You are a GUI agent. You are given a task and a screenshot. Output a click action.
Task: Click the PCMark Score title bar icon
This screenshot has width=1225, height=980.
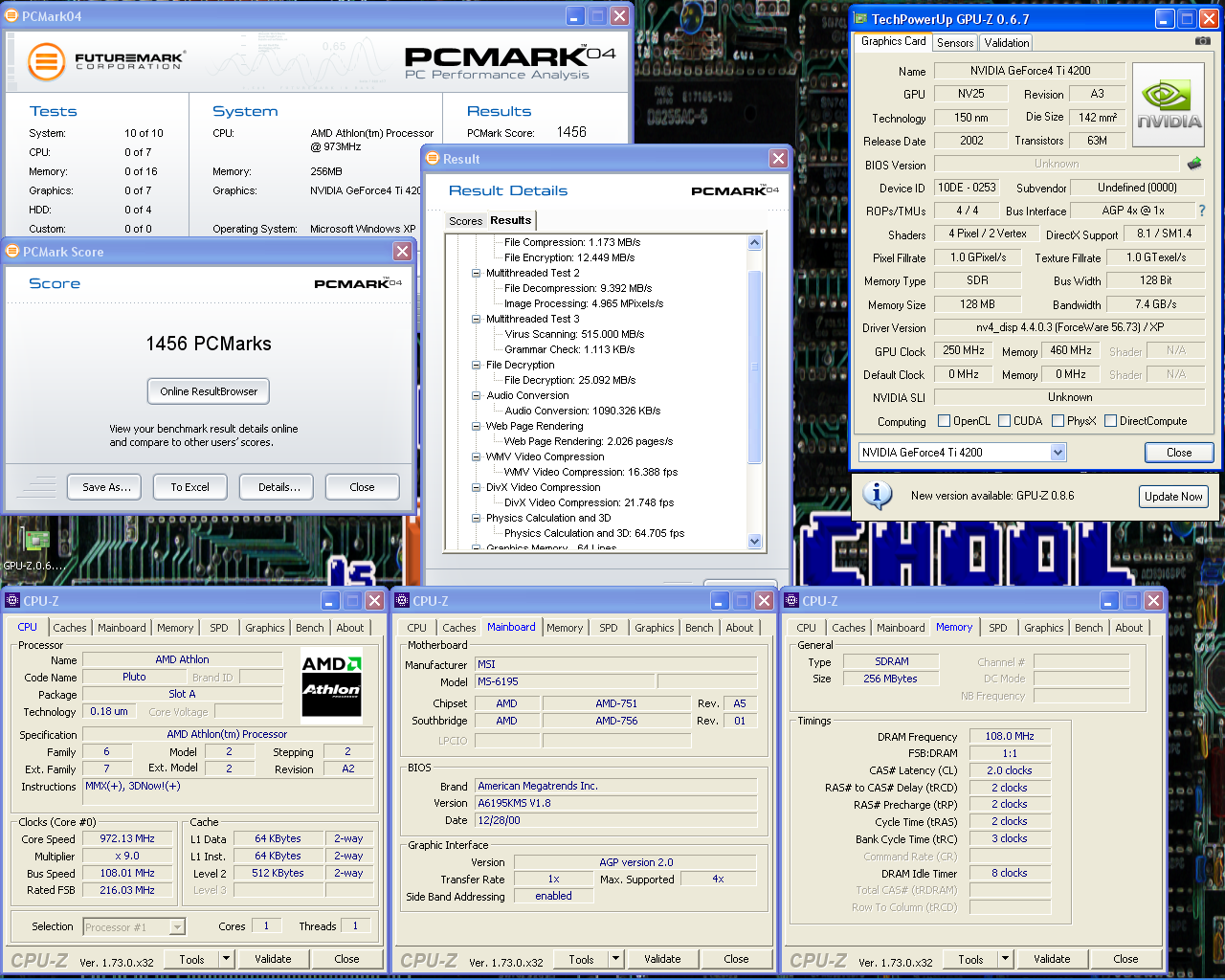pos(12,252)
